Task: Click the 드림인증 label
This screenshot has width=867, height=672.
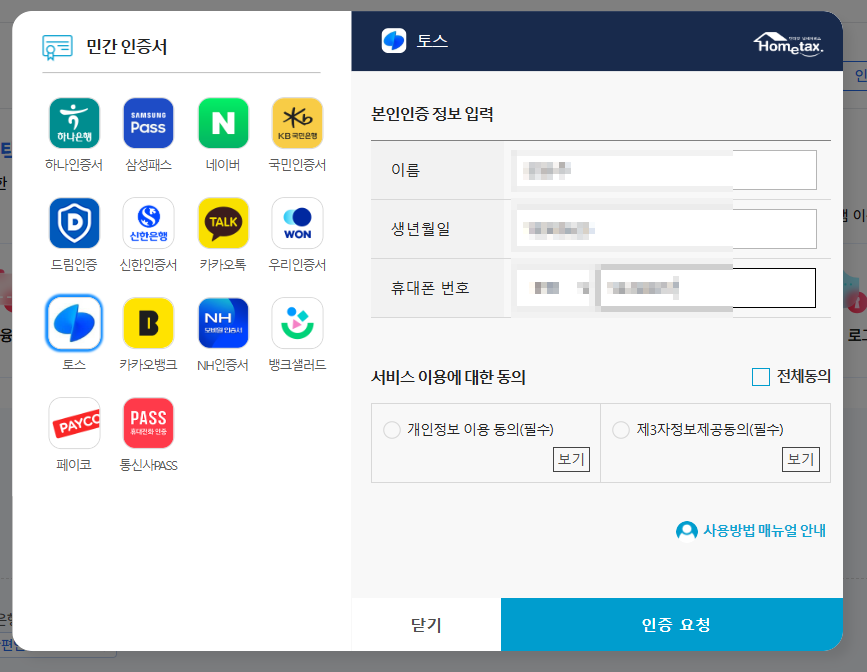Action: (74, 265)
